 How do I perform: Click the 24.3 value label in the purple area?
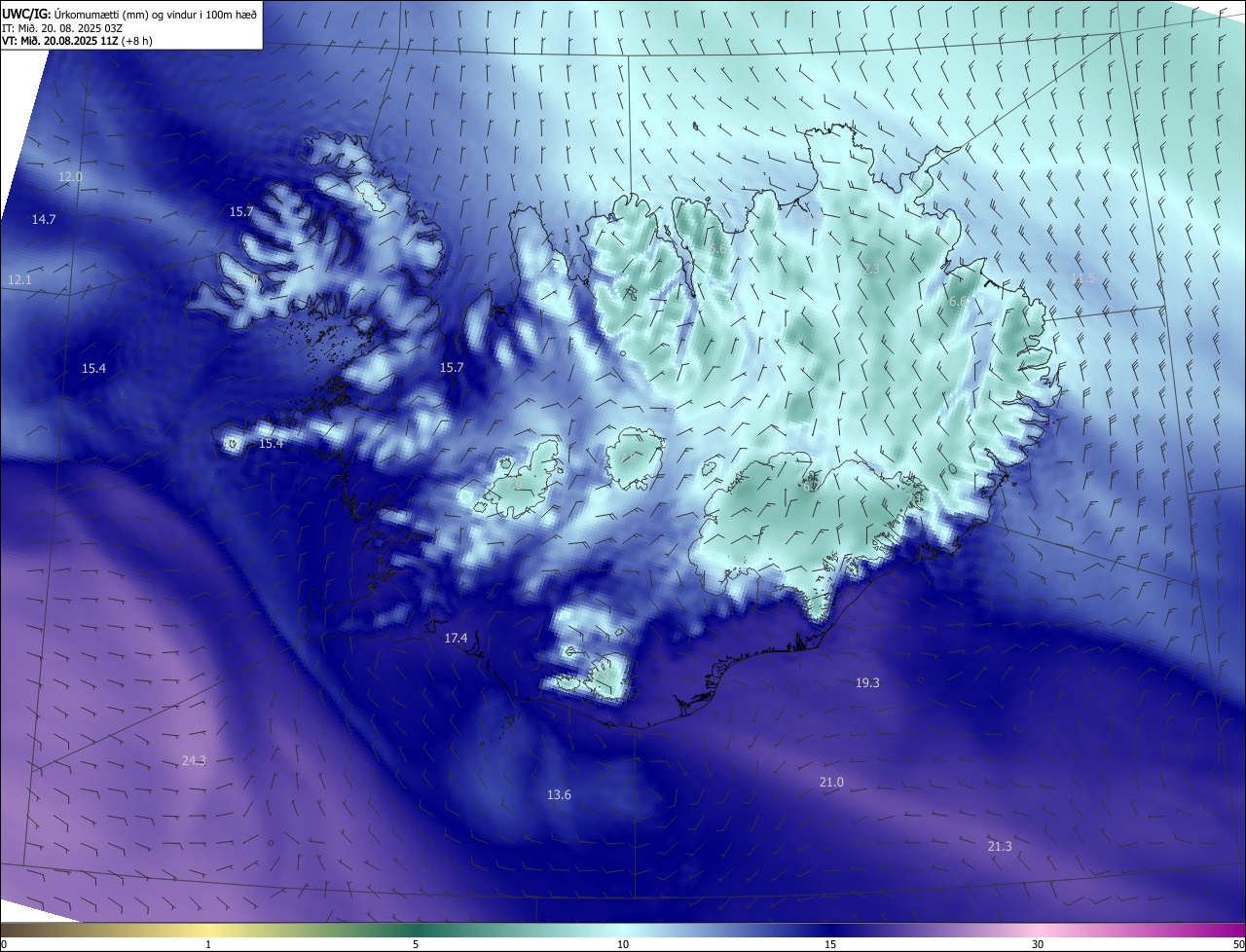(194, 760)
